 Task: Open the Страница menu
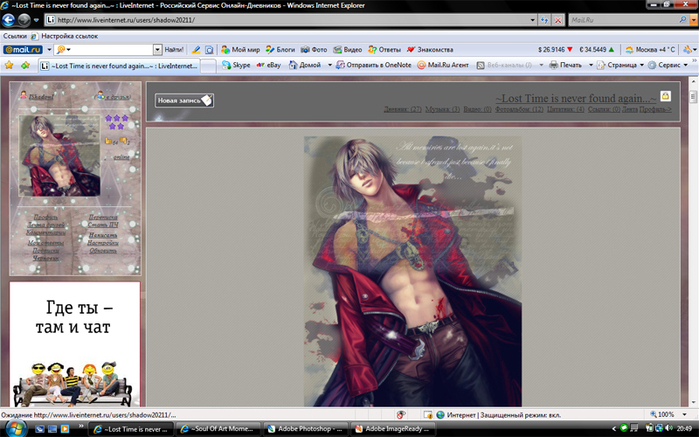coord(620,65)
